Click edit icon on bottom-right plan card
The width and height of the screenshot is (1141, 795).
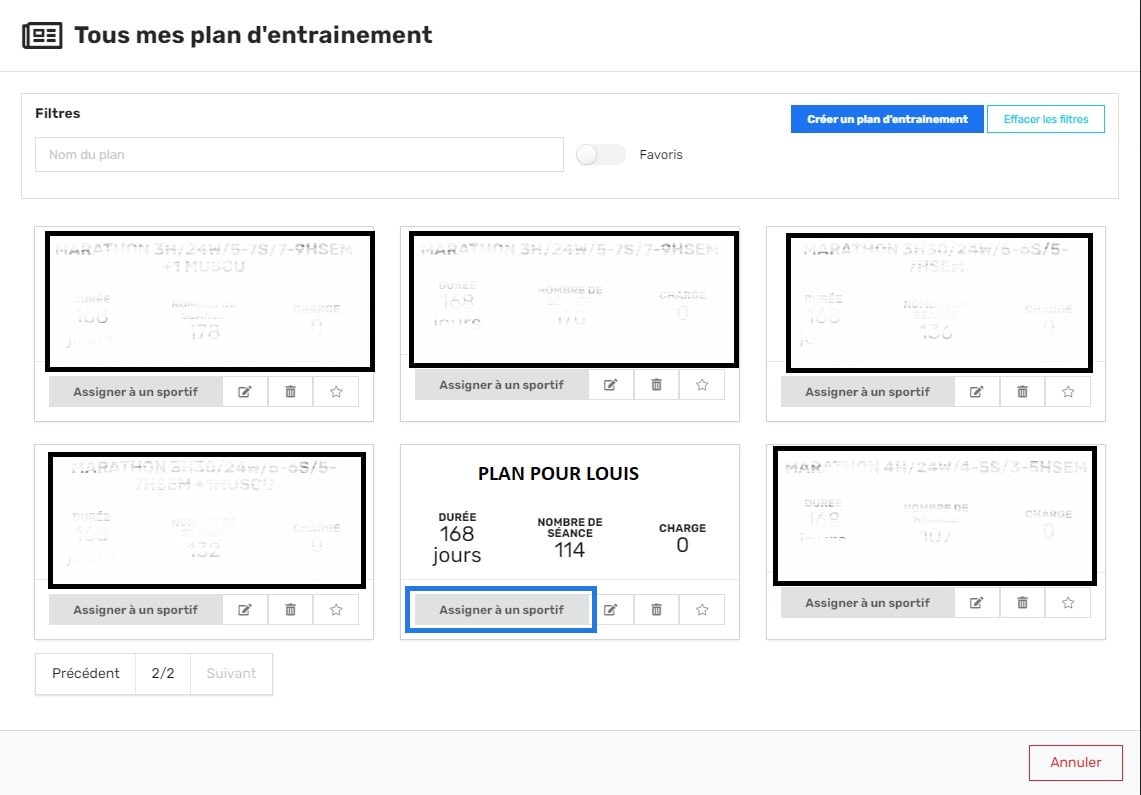976,602
